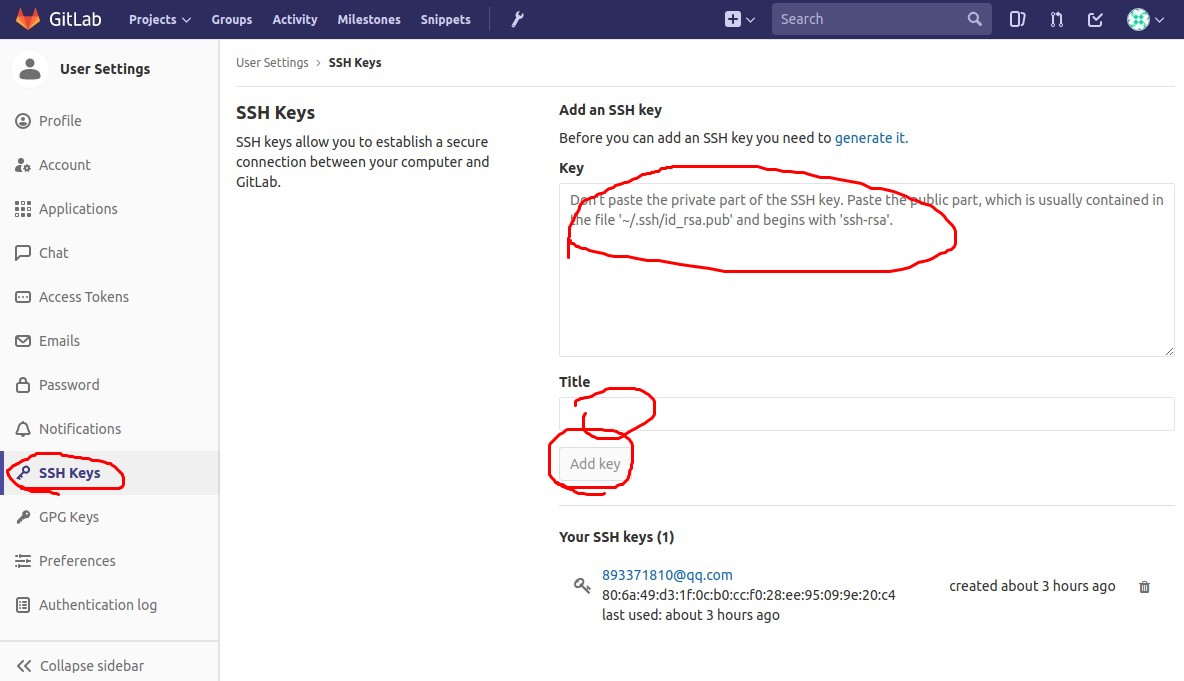1184x681 pixels.
Task: Open the 893371810@qq.com key link
Action: pos(667,575)
